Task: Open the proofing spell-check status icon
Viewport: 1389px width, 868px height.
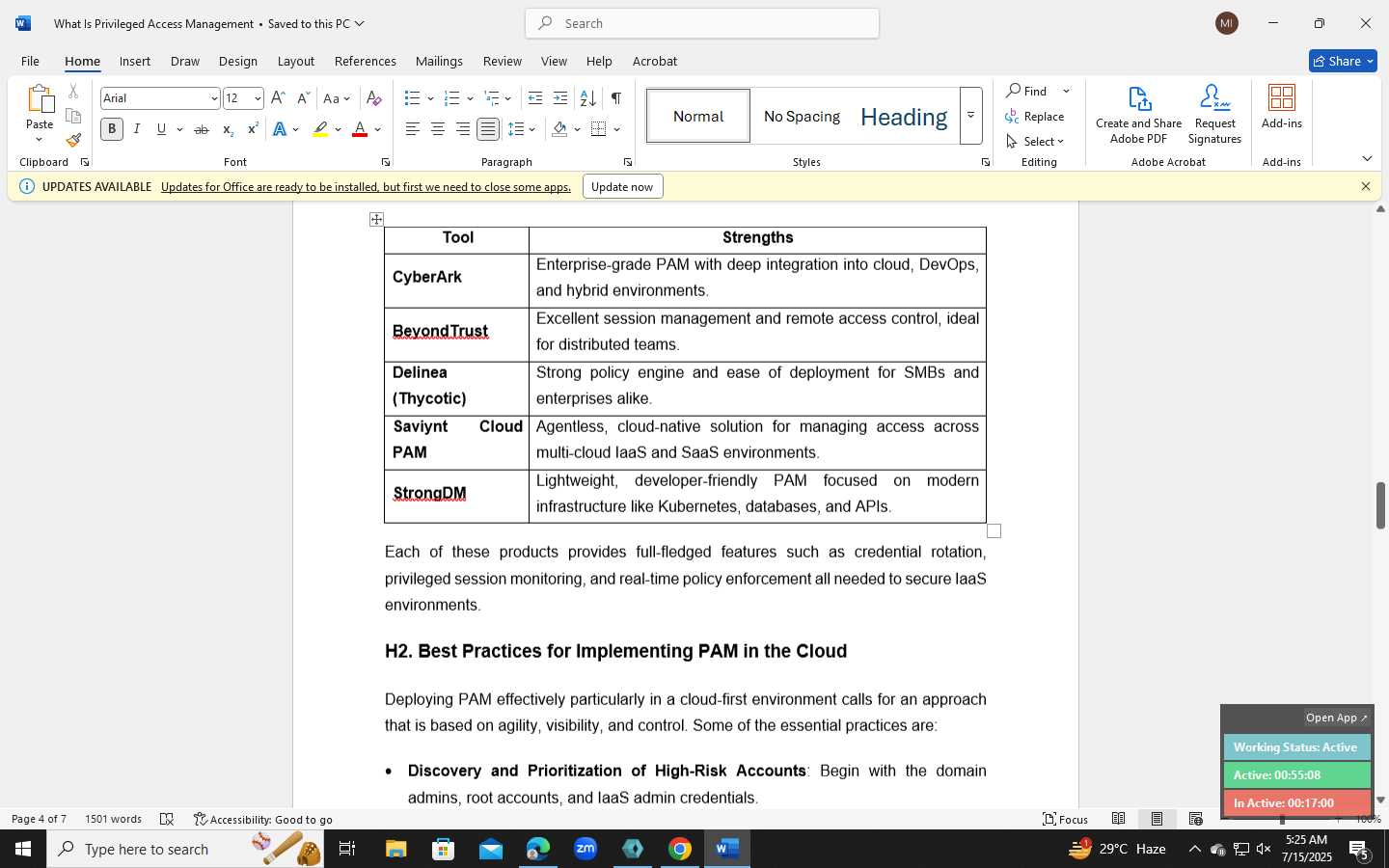Action: [167, 819]
